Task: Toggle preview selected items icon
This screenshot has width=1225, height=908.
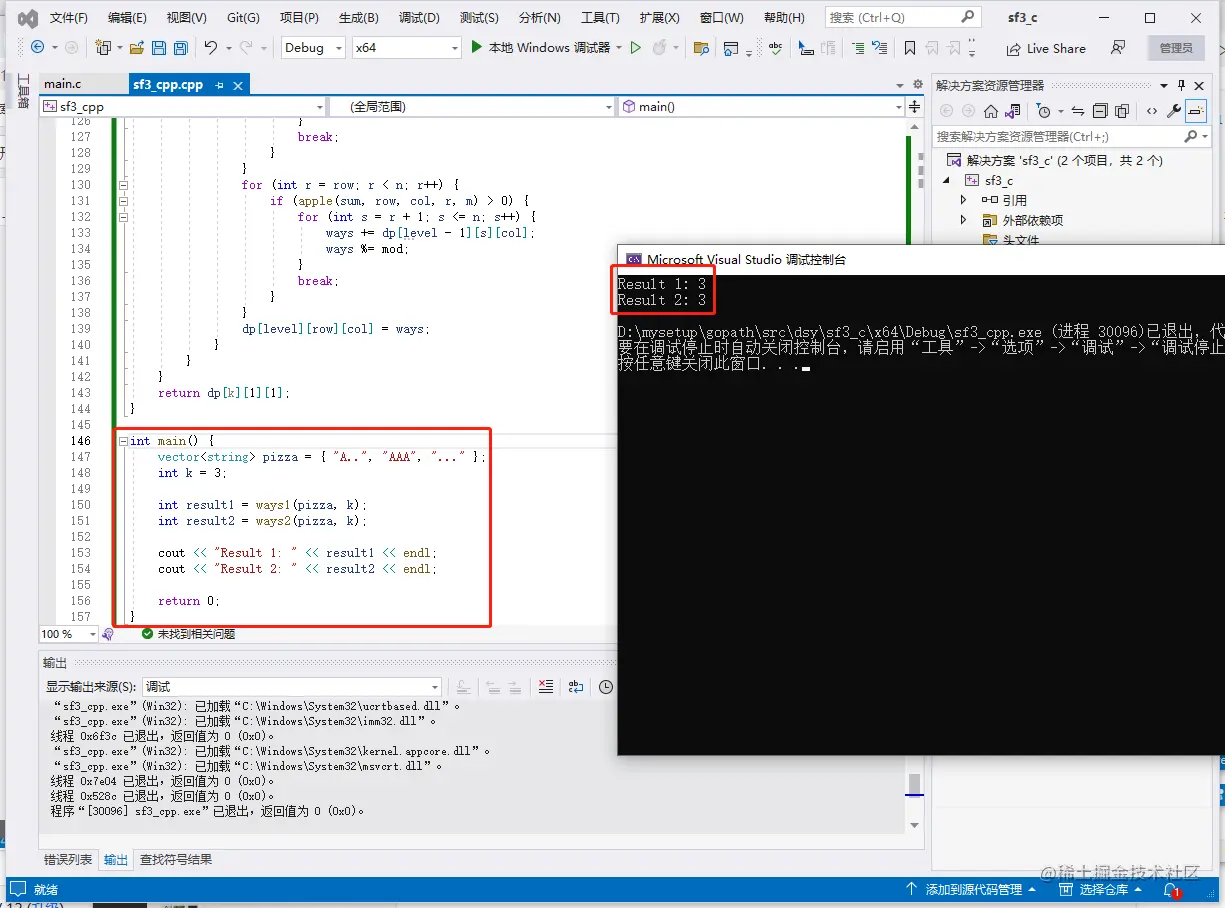Action: pyautogui.click(x=1196, y=111)
